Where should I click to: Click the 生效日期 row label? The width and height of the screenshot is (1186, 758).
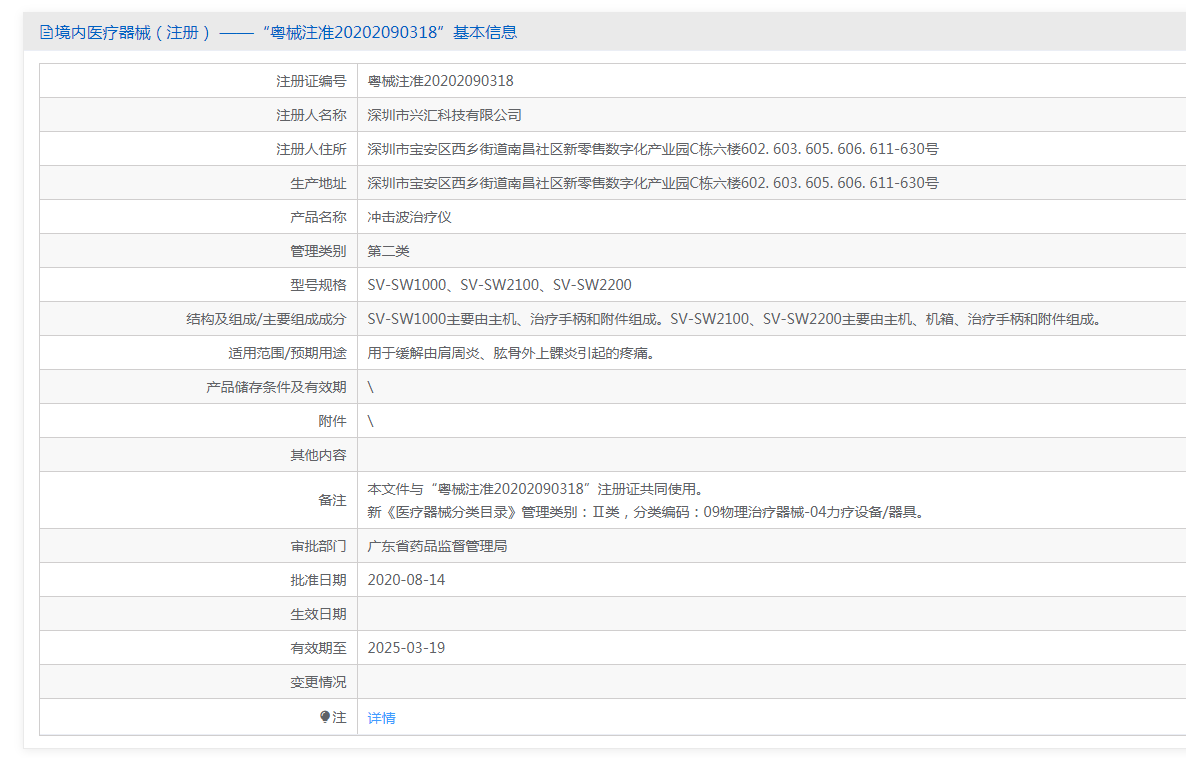point(318,614)
